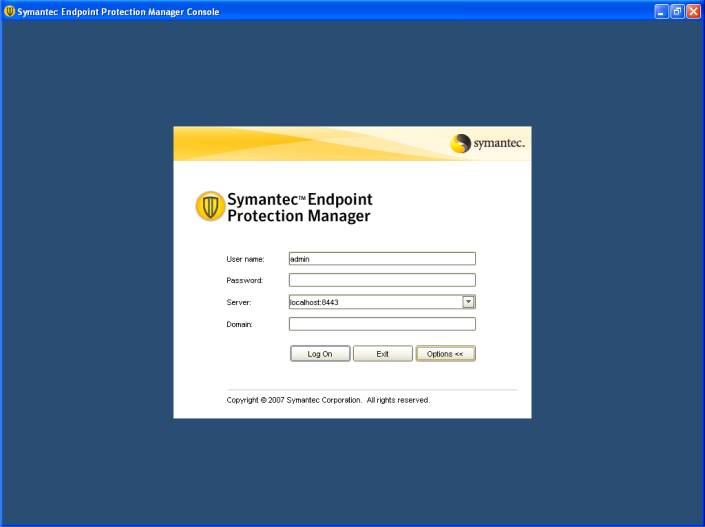
Task: Collapse settings with Options << button
Action: coord(445,354)
